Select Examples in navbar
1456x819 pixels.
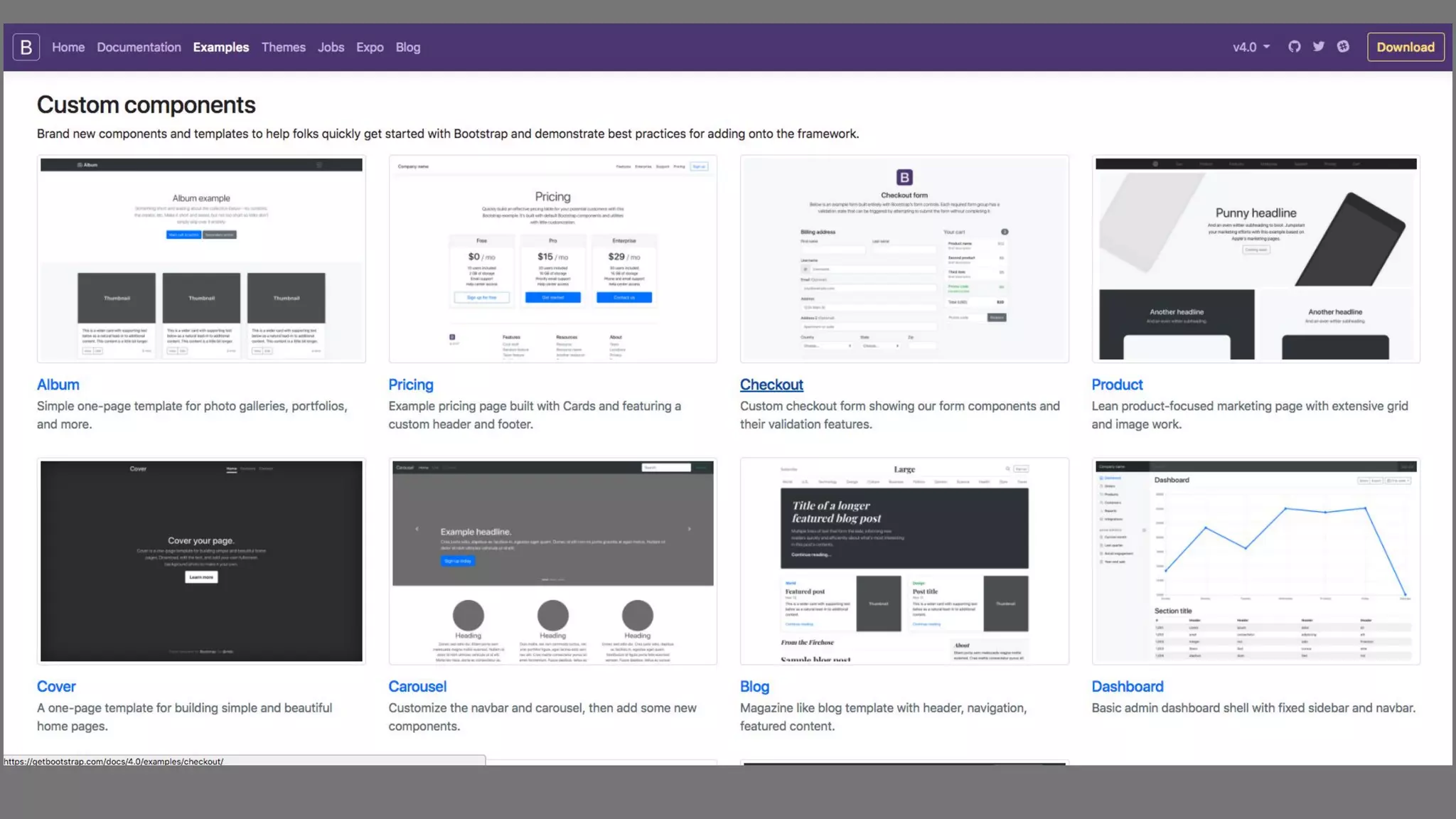point(221,47)
